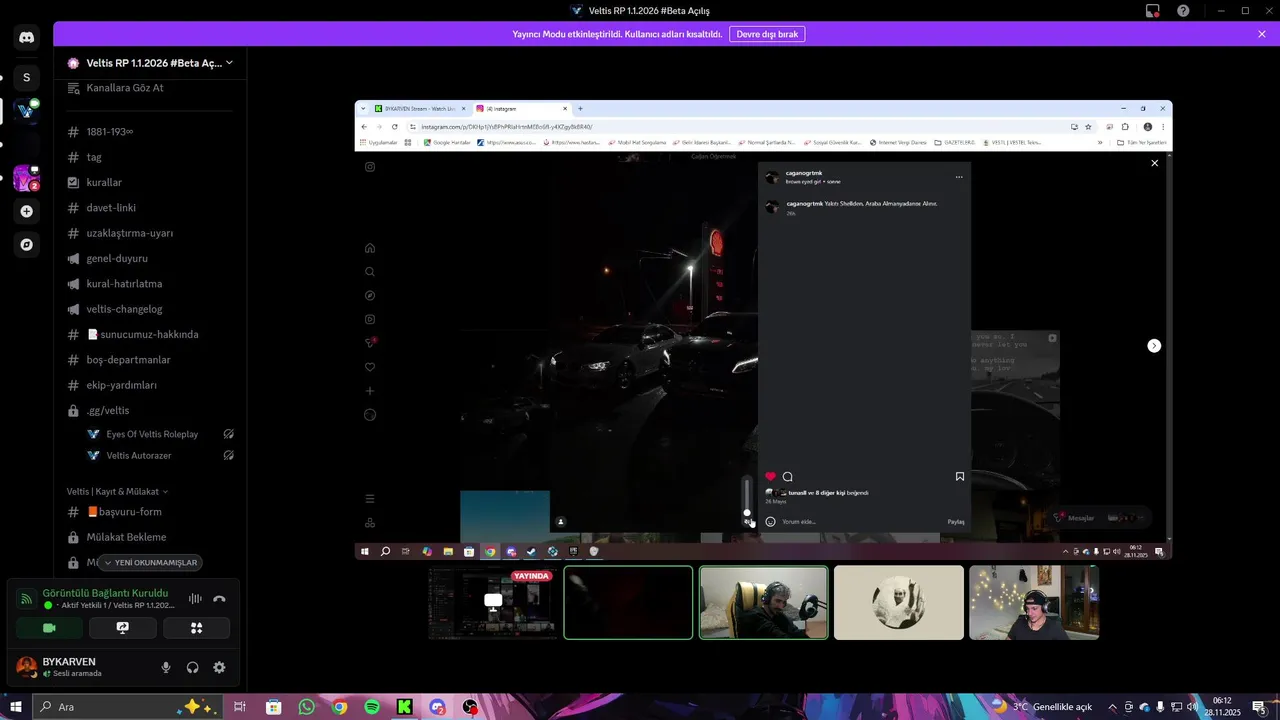Click next arrow in streamed Instagram post
Image resolution: width=1280 pixels, height=720 pixels.
1154,345
